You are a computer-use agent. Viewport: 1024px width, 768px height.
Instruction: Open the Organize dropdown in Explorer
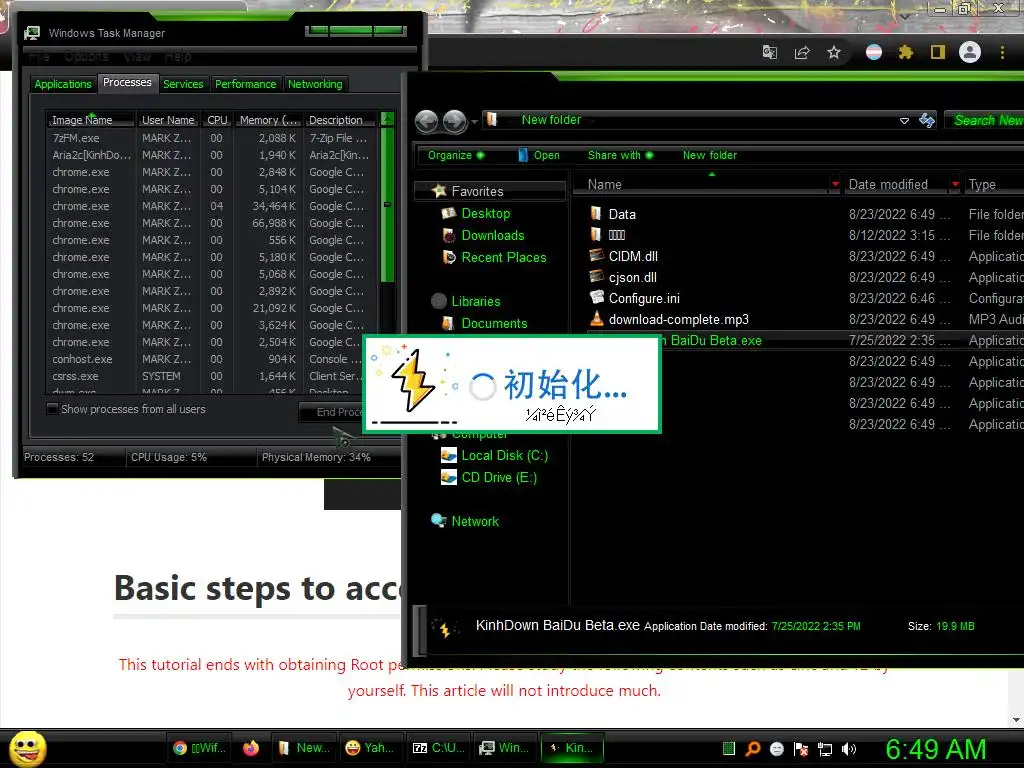pos(456,155)
